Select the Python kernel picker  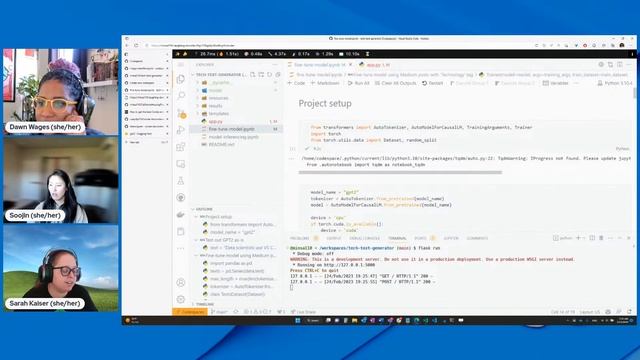click(615, 83)
